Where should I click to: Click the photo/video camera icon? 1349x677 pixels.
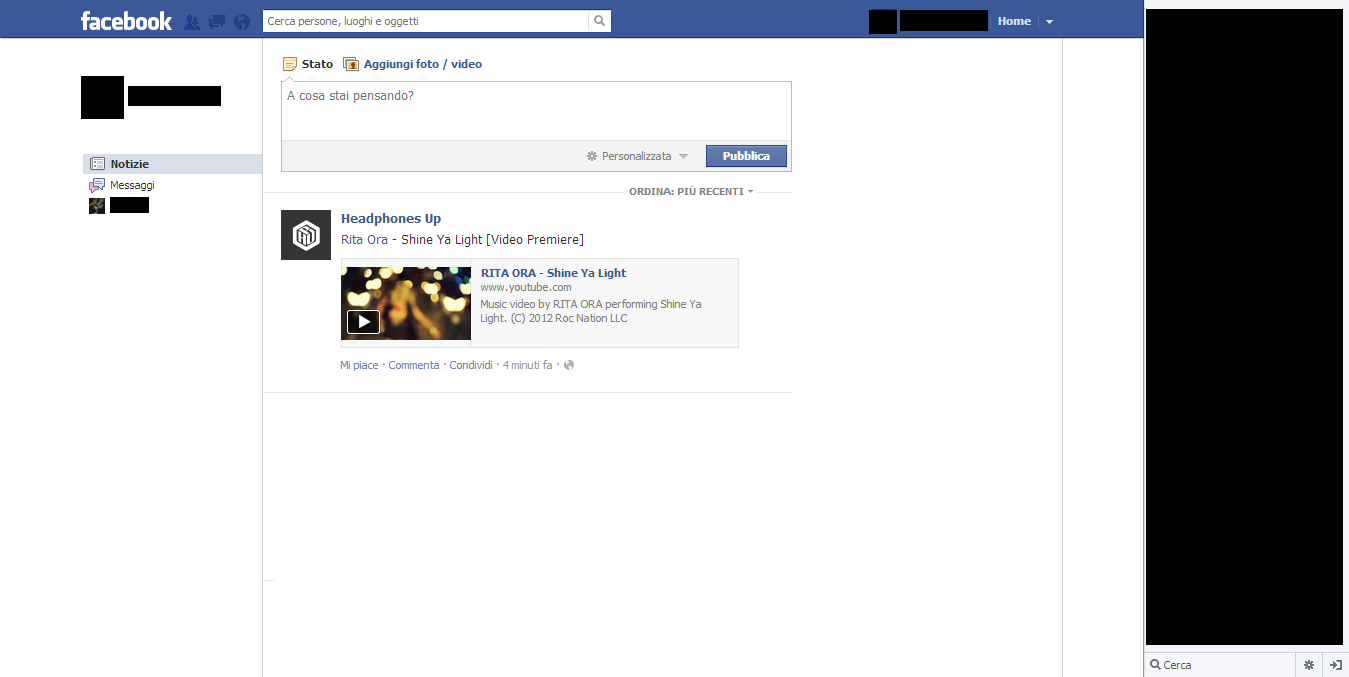[351, 64]
